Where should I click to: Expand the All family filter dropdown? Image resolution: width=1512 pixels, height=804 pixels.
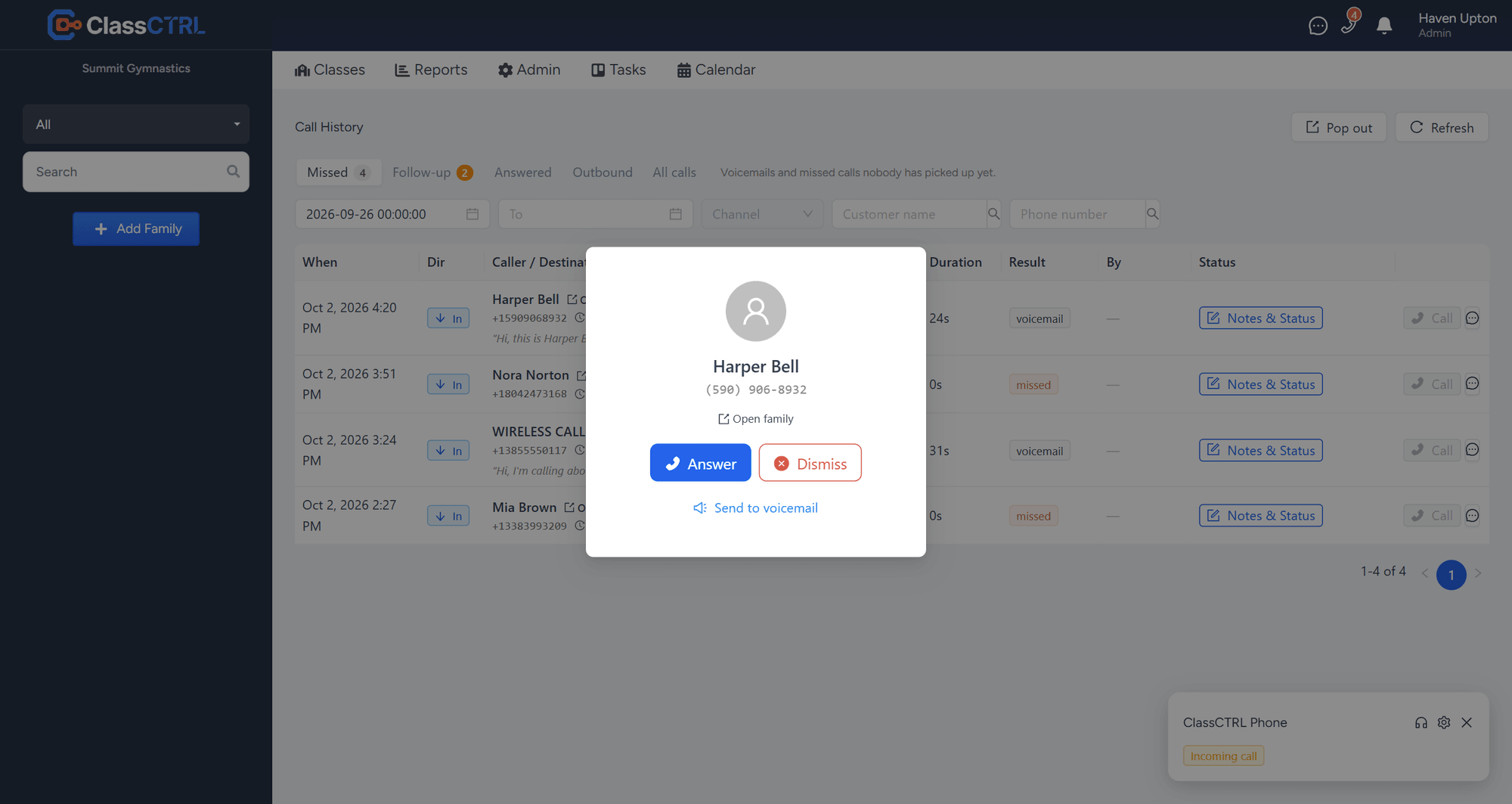[136, 124]
